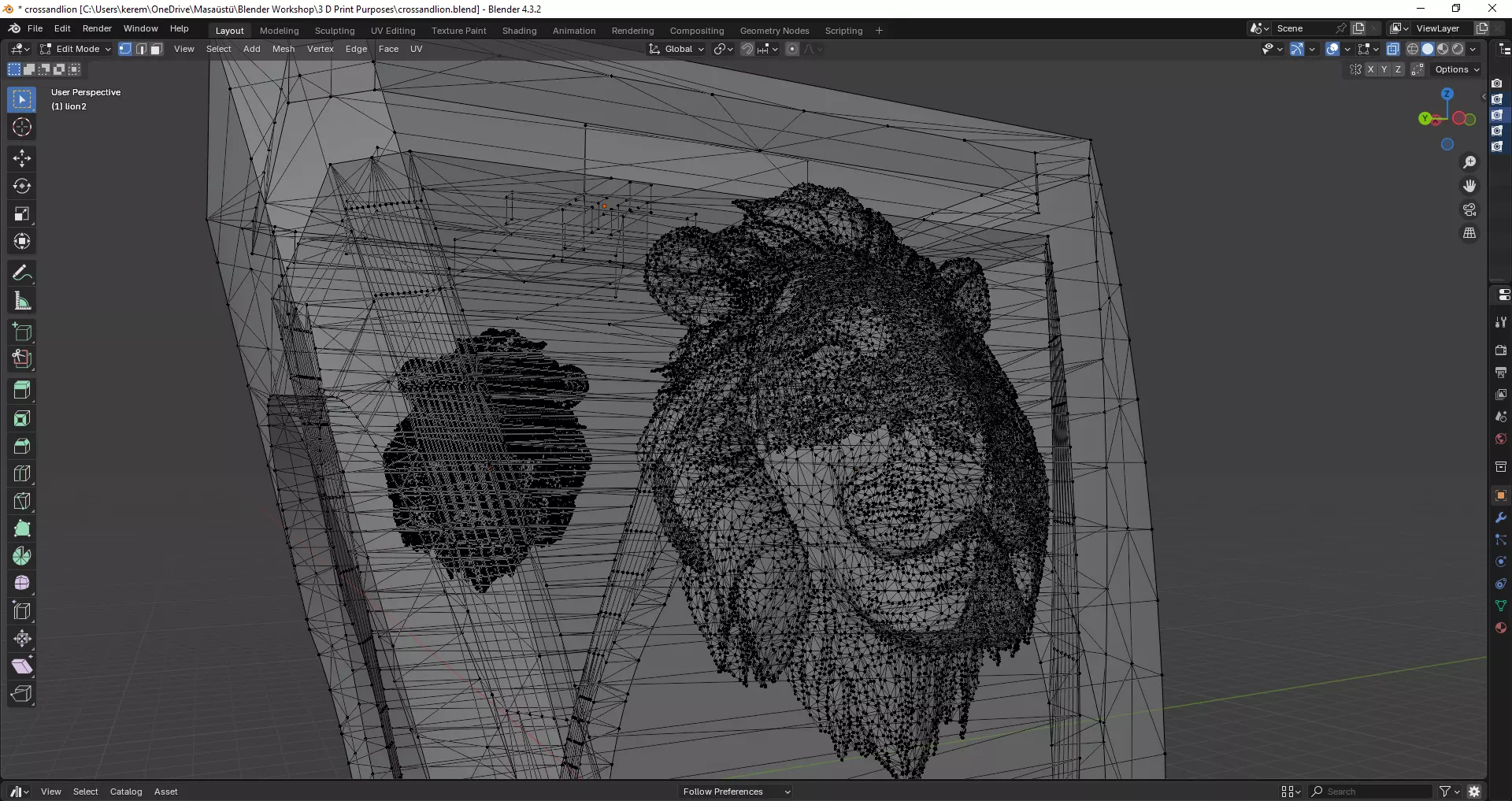Choose the Move tool
The height and width of the screenshot is (801, 1512).
coord(22,158)
